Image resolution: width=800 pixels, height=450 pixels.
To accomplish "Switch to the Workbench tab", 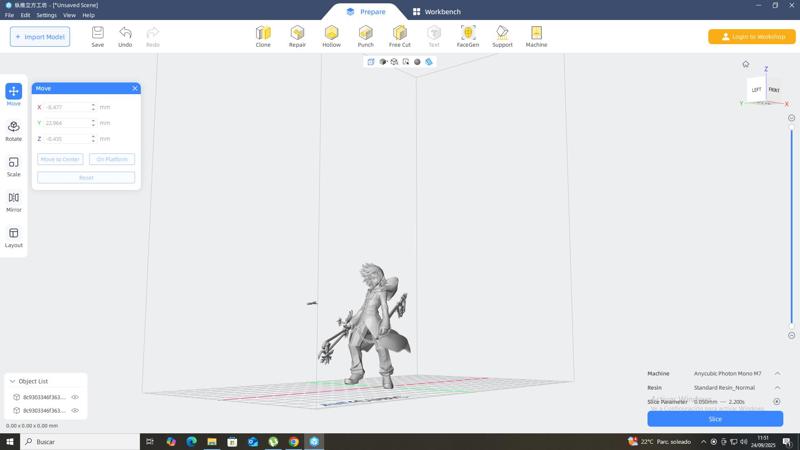I will pos(437,11).
